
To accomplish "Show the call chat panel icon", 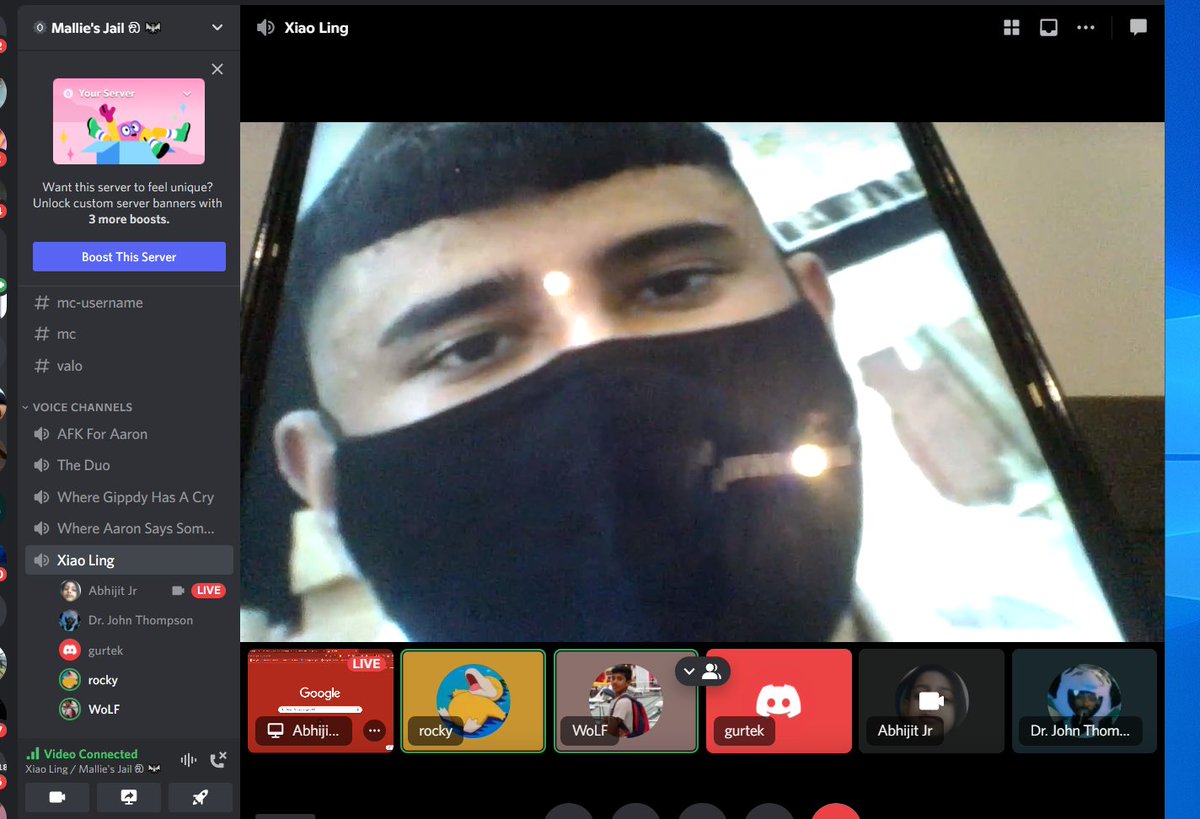I will (1138, 27).
